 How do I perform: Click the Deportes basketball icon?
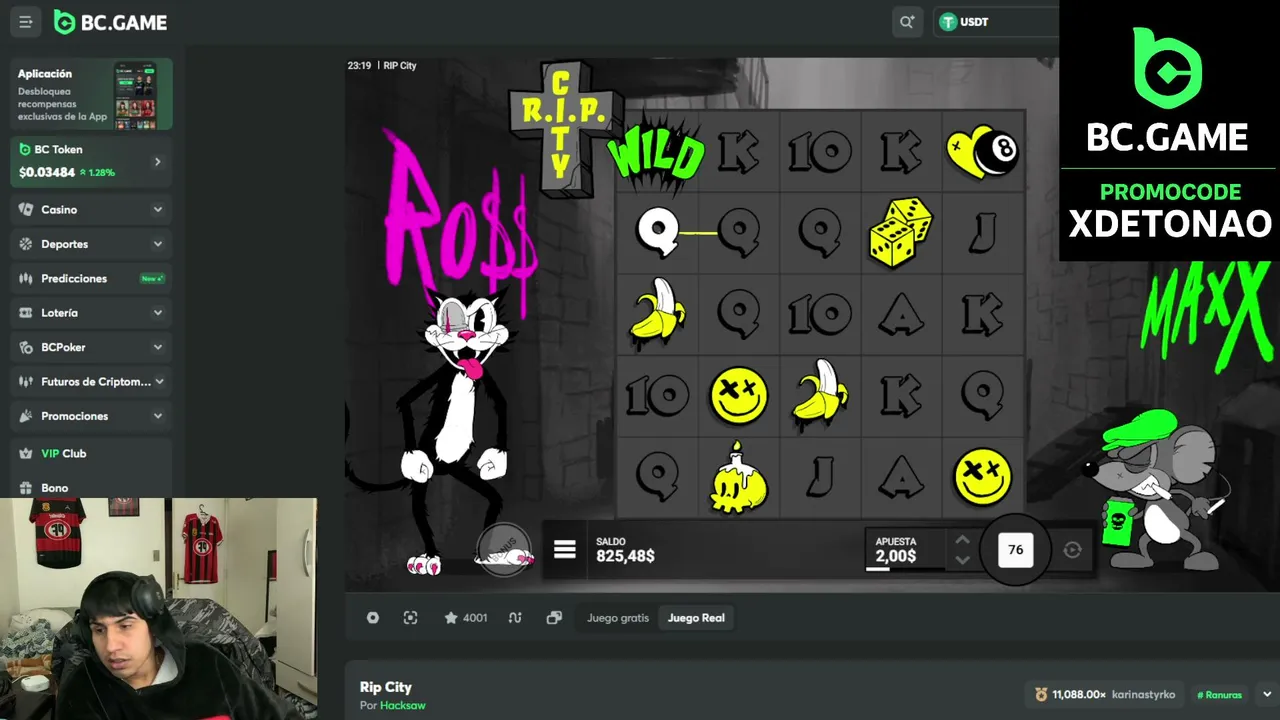tap(25, 244)
